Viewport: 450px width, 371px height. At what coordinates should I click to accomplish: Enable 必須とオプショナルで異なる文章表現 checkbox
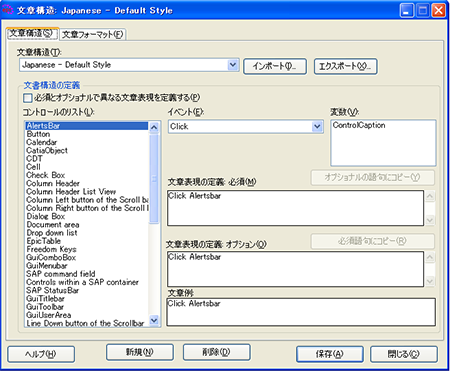click(x=28, y=98)
